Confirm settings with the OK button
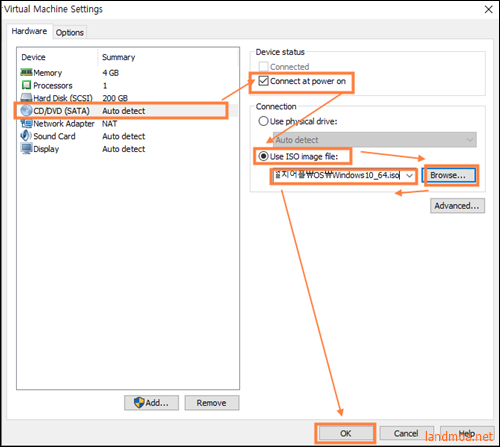 tap(345, 433)
